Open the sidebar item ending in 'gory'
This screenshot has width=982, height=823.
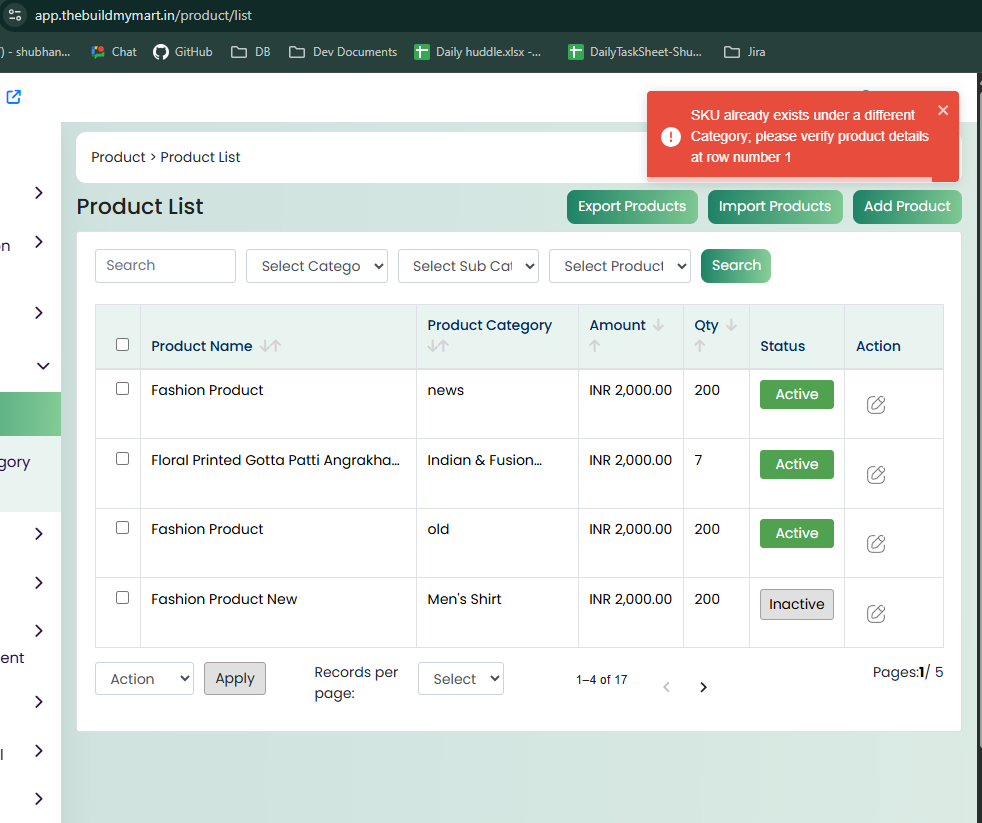[x=15, y=463]
